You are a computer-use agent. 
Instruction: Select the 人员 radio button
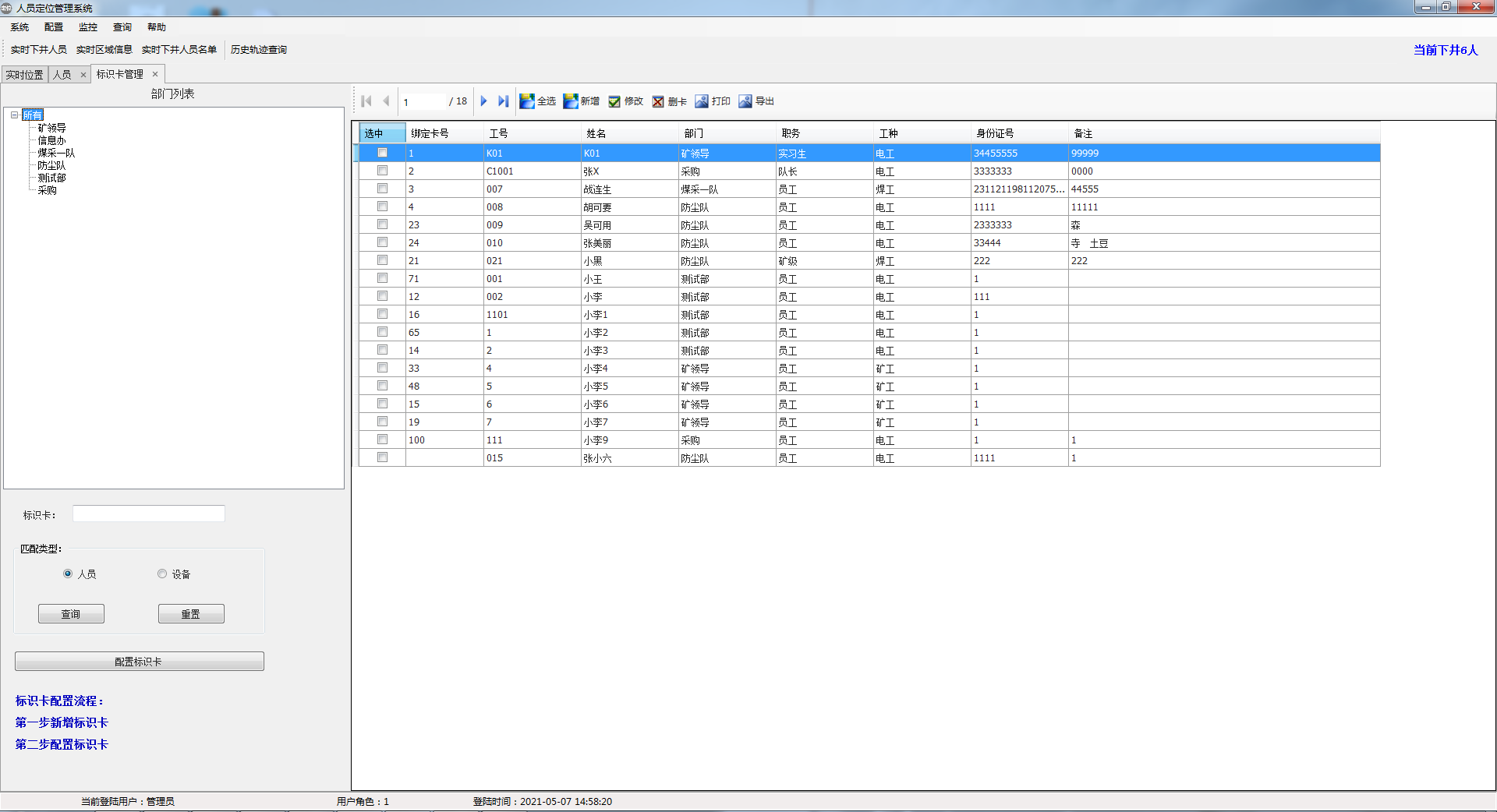click(68, 574)
